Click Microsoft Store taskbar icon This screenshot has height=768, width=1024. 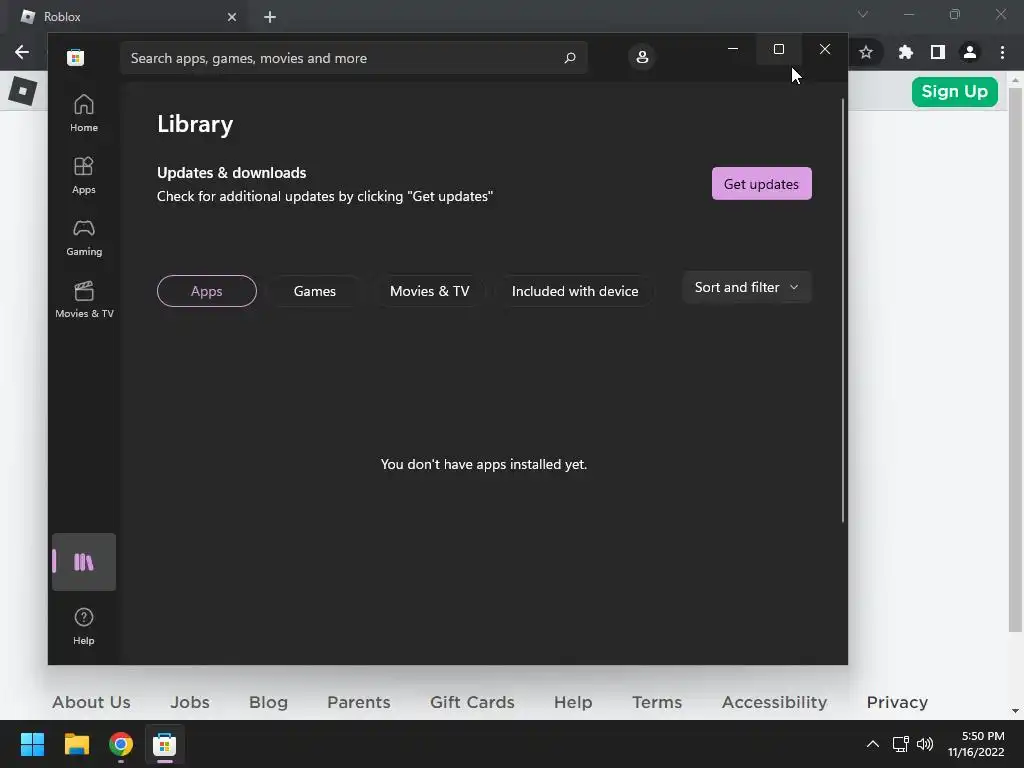[x=165, y=744]
